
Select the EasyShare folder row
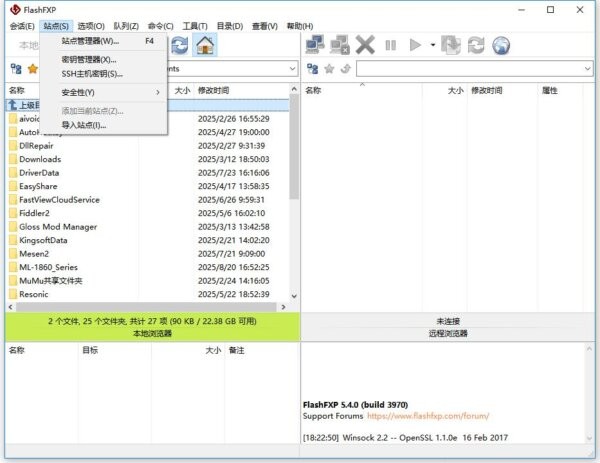147,186
